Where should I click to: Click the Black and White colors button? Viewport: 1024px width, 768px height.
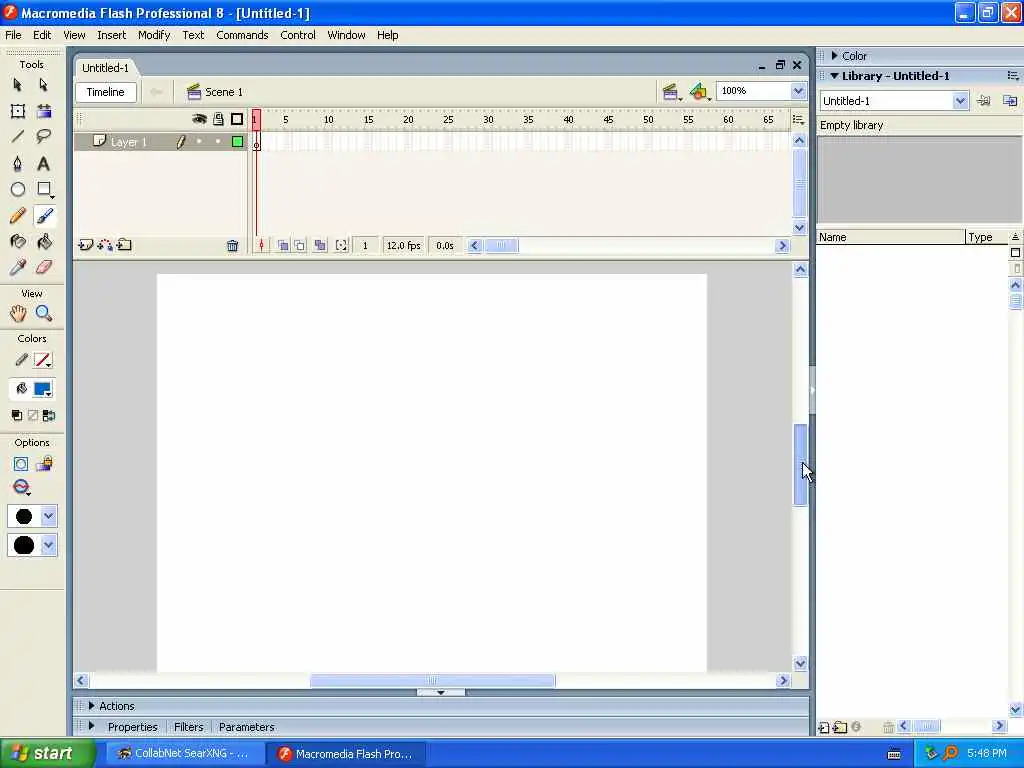(x=16, y=415)
